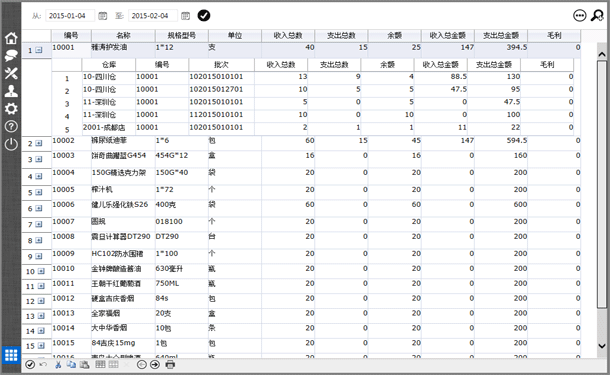Expand row 9 item 10009
Screen dimensions: 610x375
39,256
